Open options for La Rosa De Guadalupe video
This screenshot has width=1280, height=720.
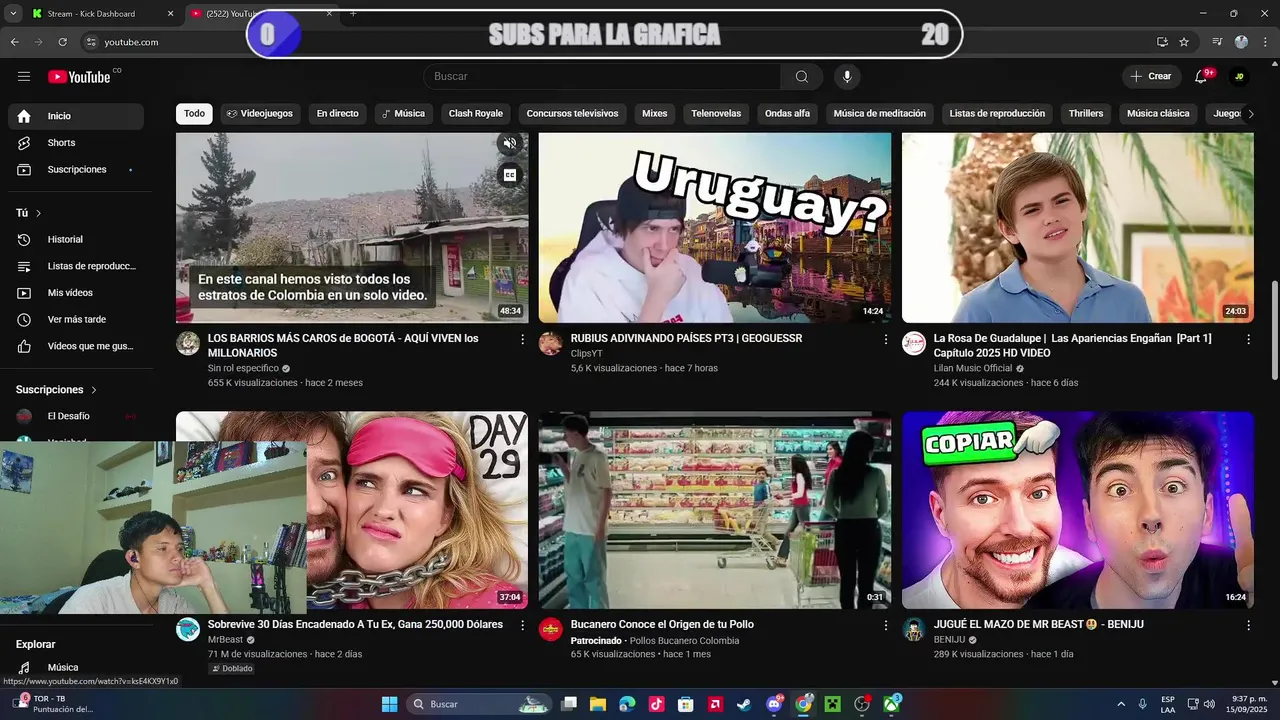click(x=1248, y=340)
